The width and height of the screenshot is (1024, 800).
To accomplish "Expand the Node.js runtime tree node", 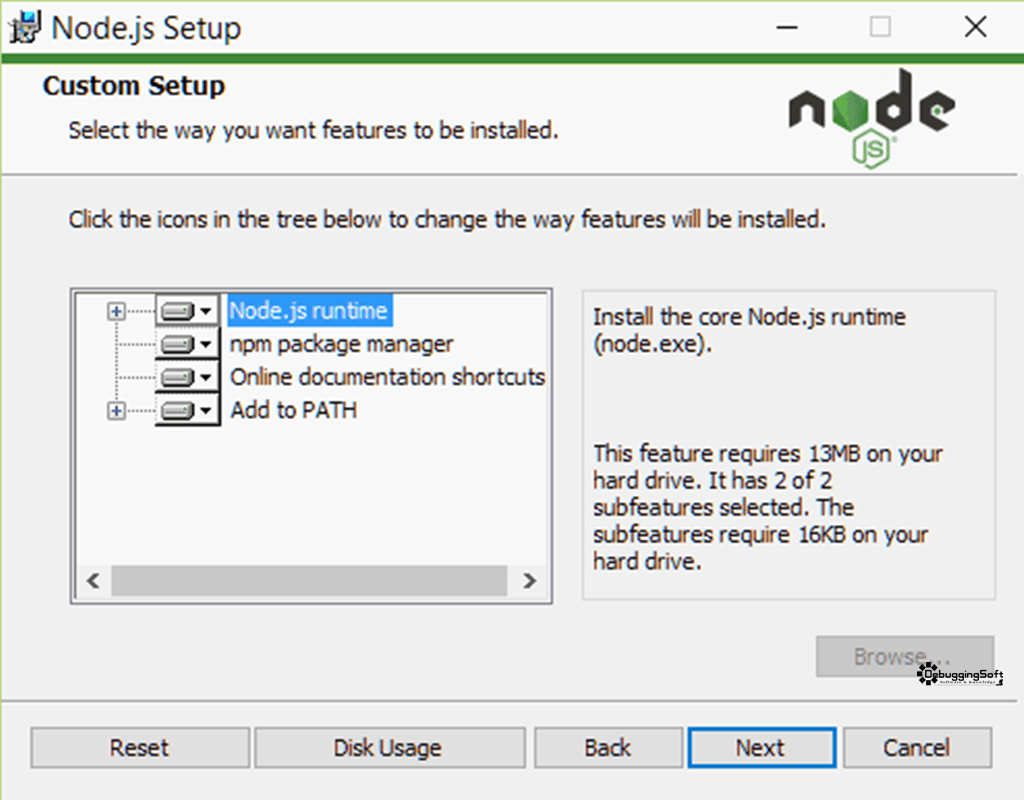I will pyautogui.click(x=116, y=312).
